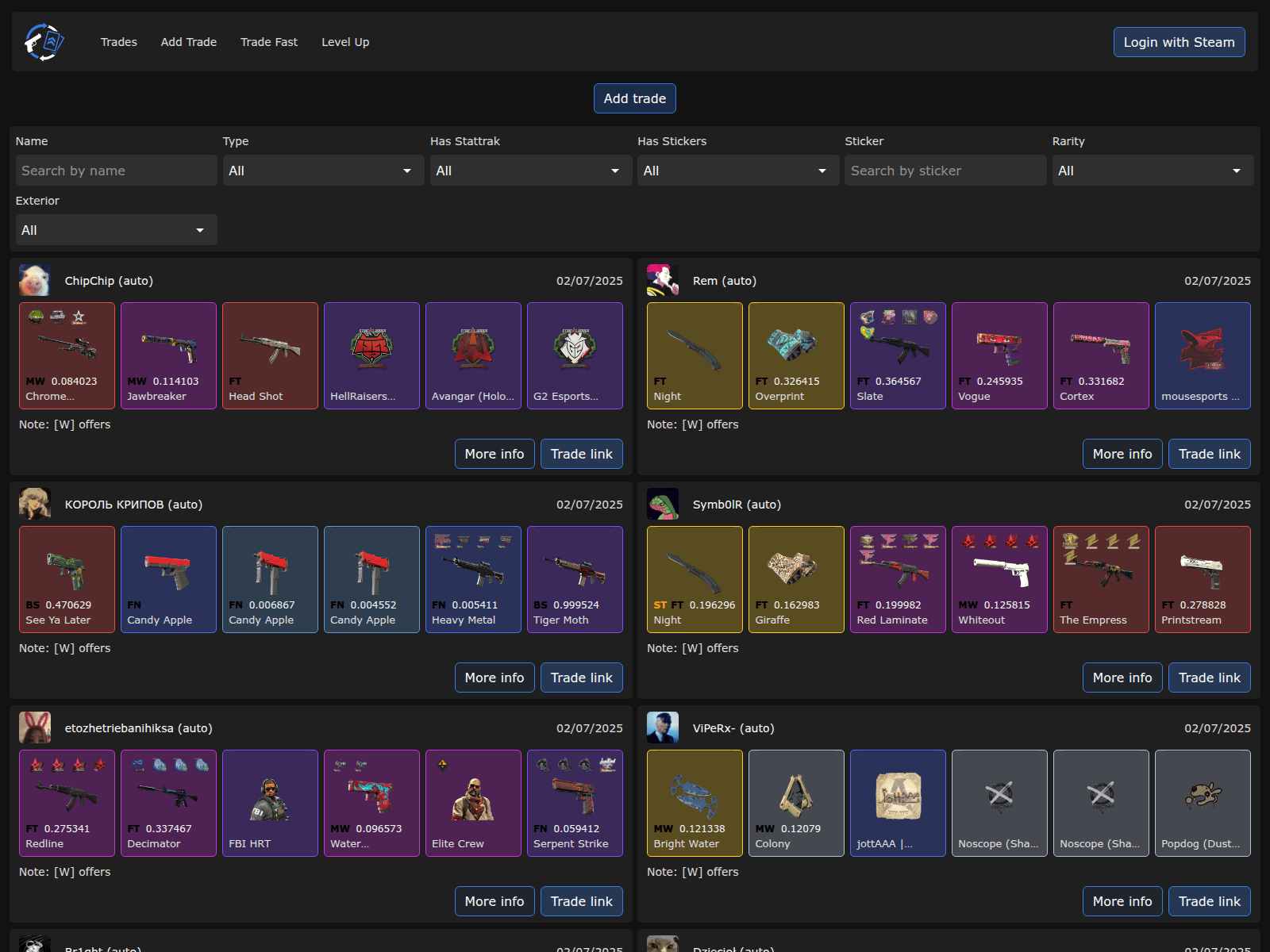The height and width of the screenshot is (952, 1270).
Task: Open the Trade Fast page
Action: (269, 42)
